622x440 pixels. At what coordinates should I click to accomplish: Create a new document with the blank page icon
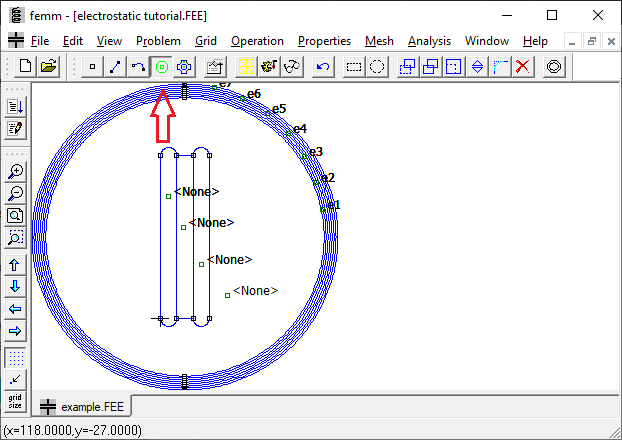pyautogui.click(x=25, y=67)
